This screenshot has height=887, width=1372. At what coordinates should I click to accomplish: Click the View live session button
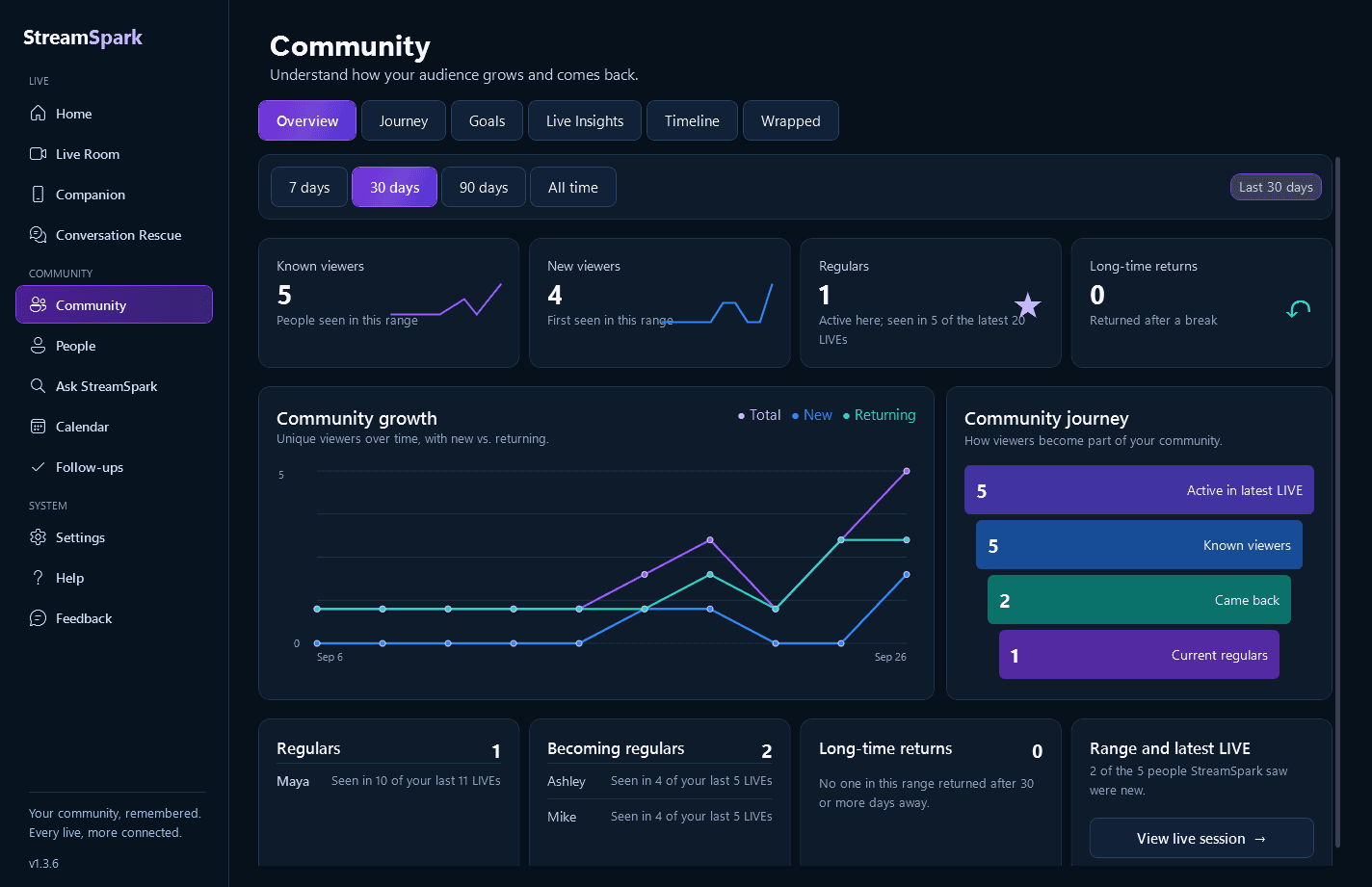pos(1201,838)
